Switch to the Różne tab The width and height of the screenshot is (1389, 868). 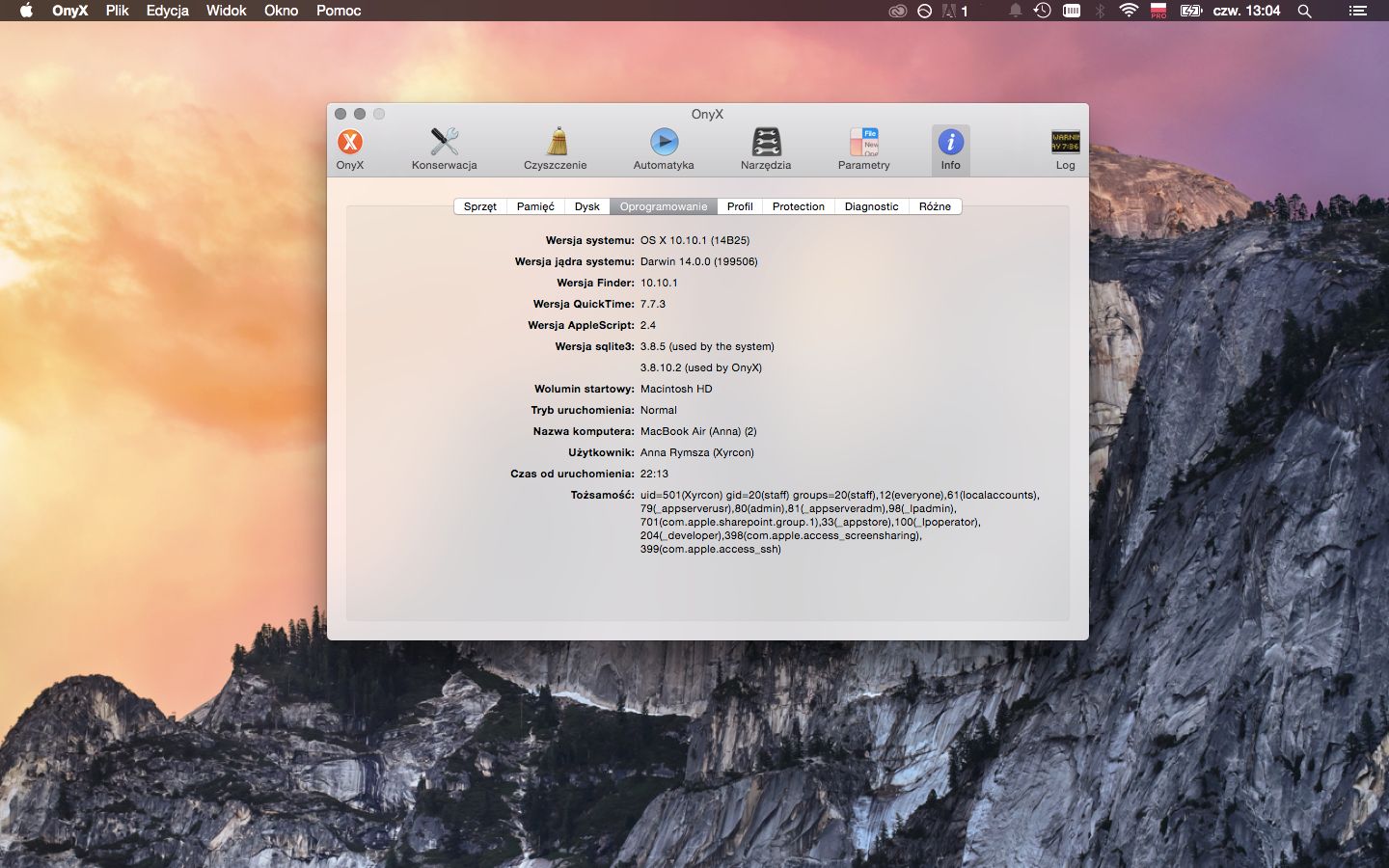coord(935,206)
